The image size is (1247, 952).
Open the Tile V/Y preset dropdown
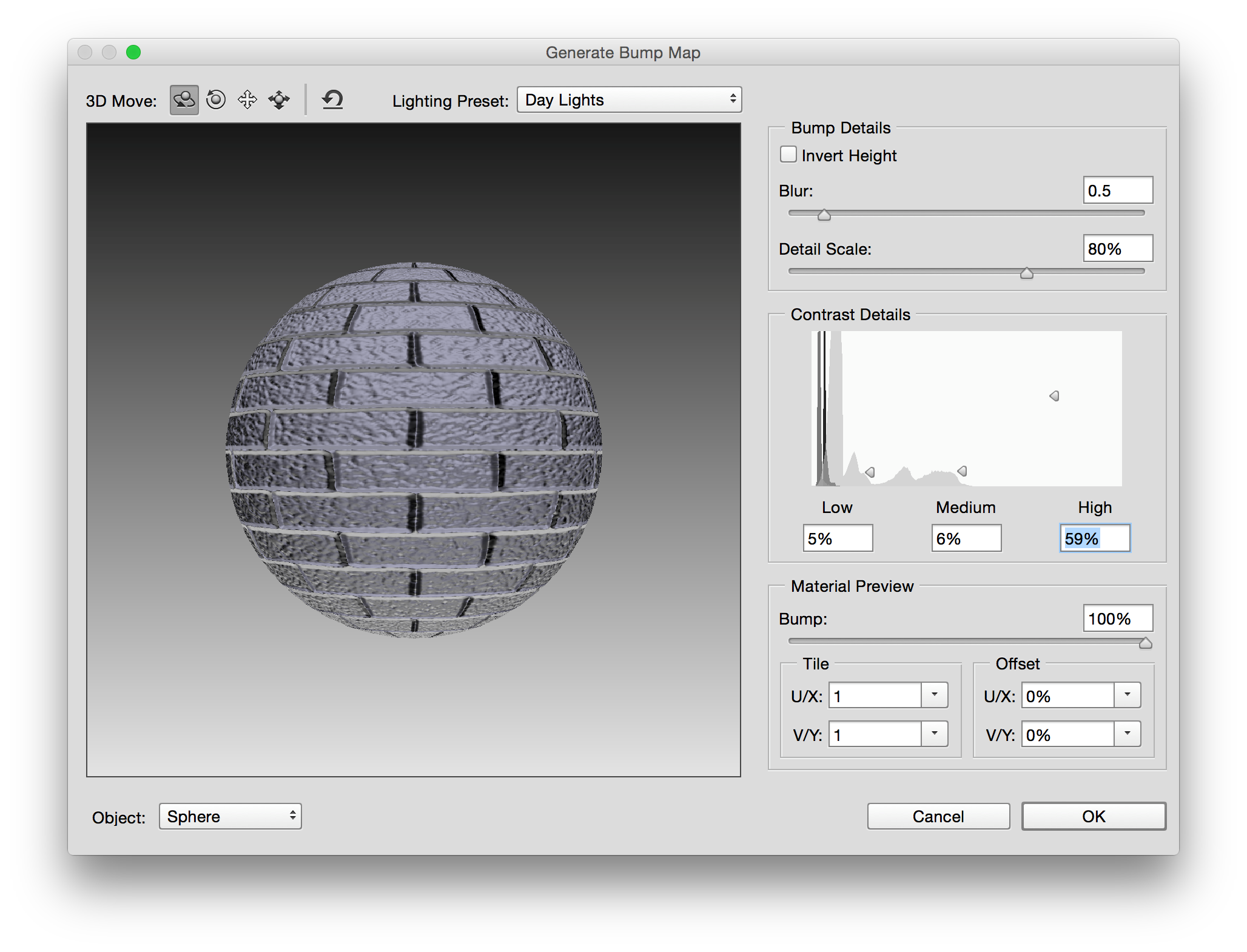[x=934, y=734]
